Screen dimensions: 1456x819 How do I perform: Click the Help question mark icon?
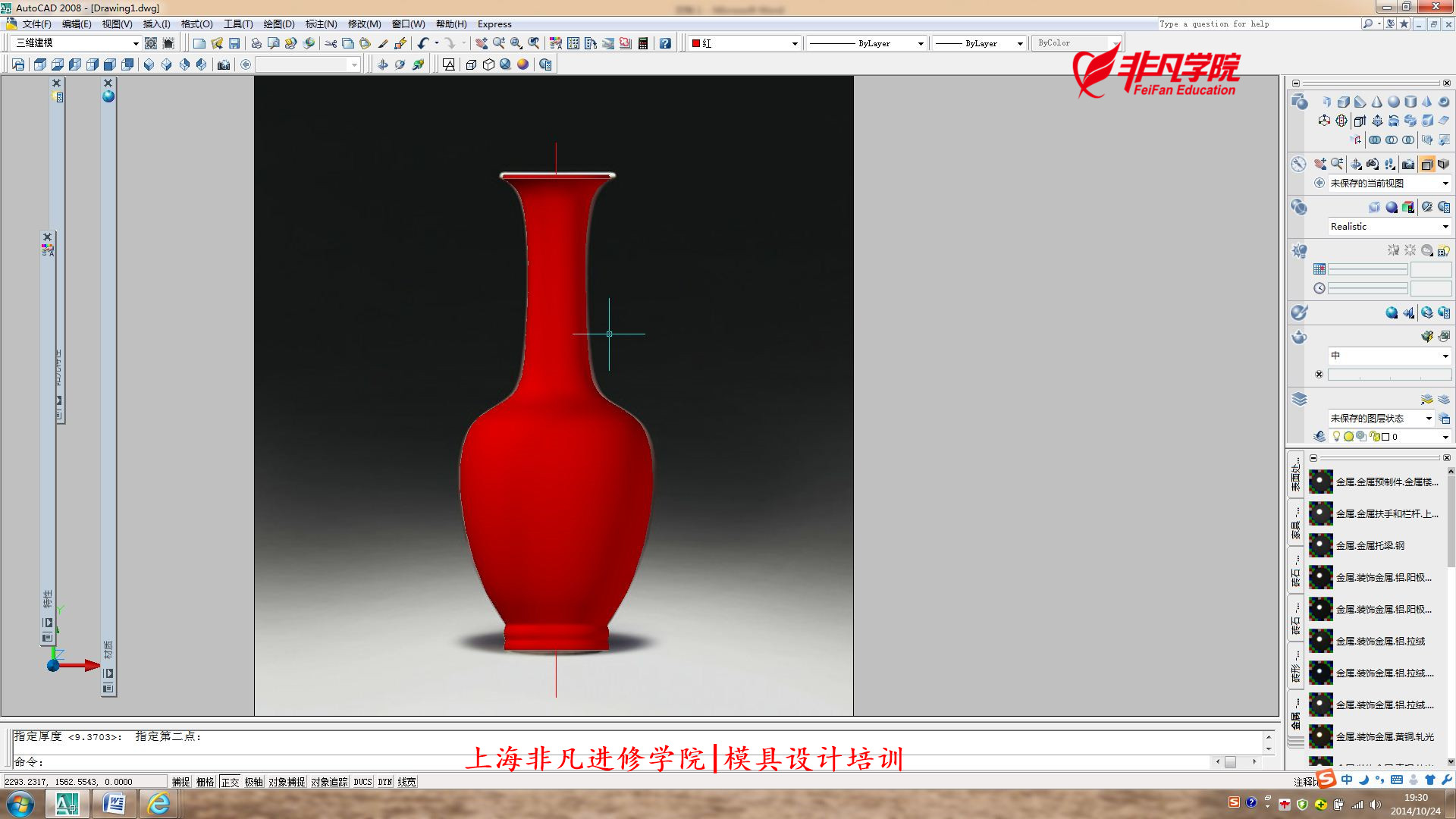665,43
